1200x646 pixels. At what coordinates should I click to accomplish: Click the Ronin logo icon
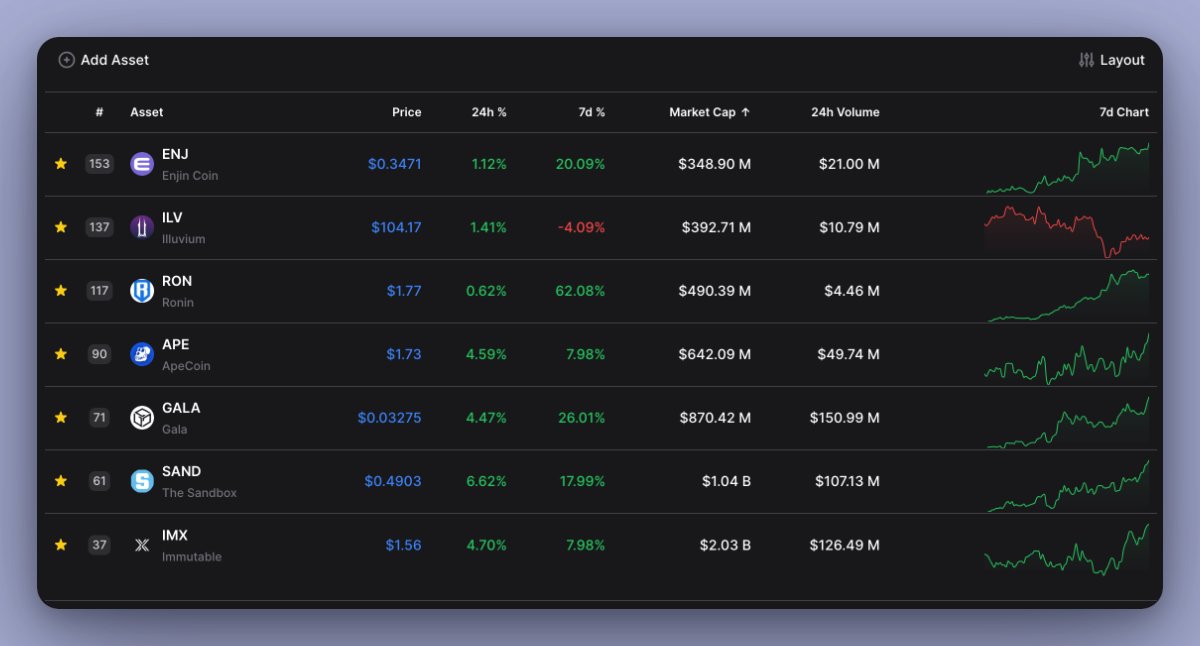[x=140, y=291]
